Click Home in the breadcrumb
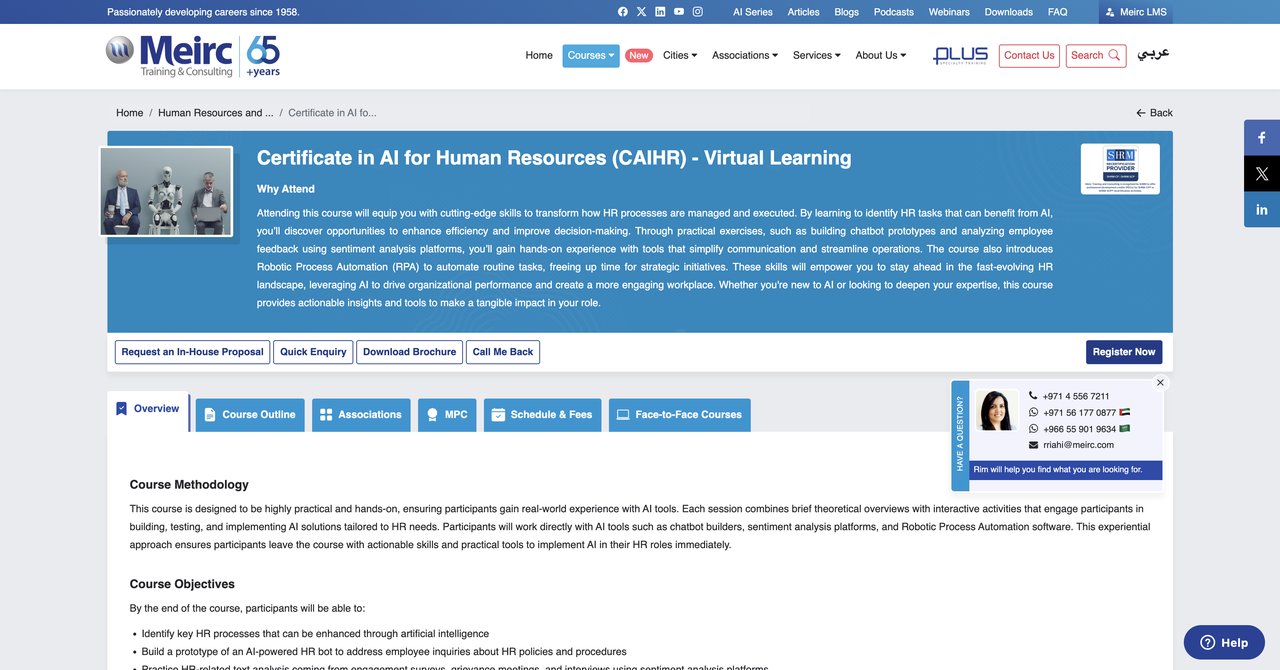Viewport: 1280px width, 670px height. pyautogui.click(x=129, y=113)
